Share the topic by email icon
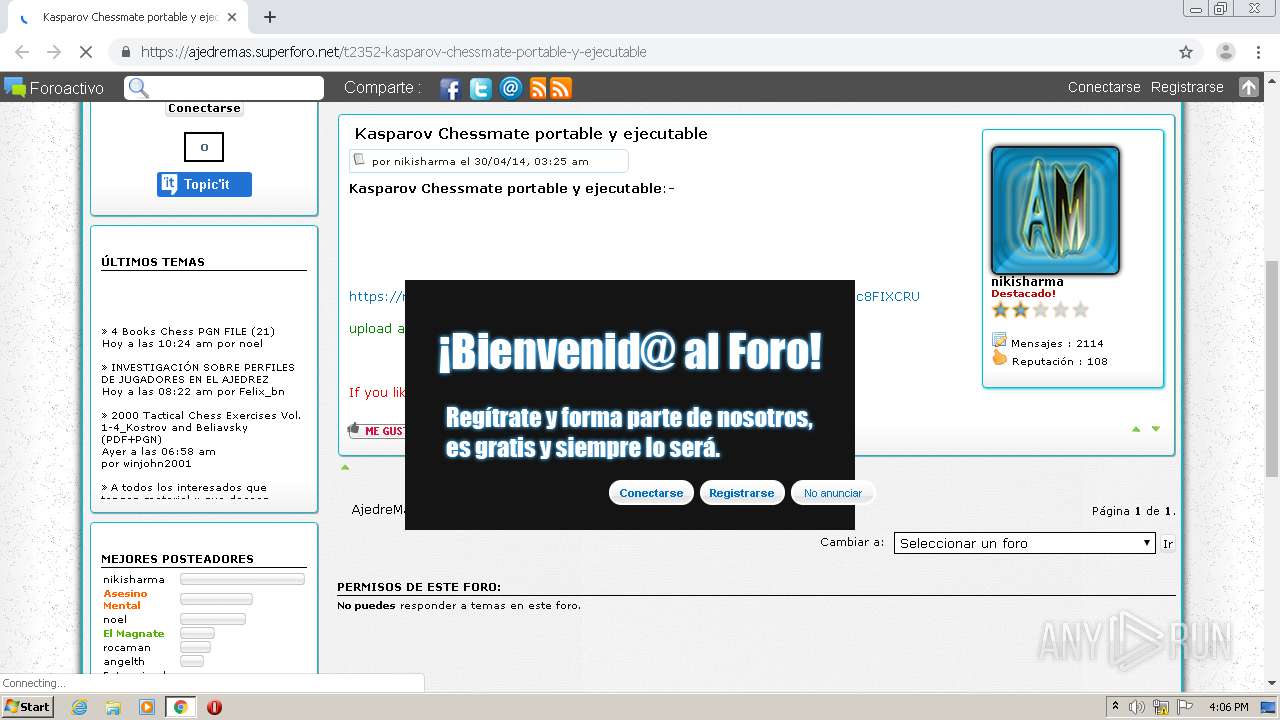 tap(511, 88)
